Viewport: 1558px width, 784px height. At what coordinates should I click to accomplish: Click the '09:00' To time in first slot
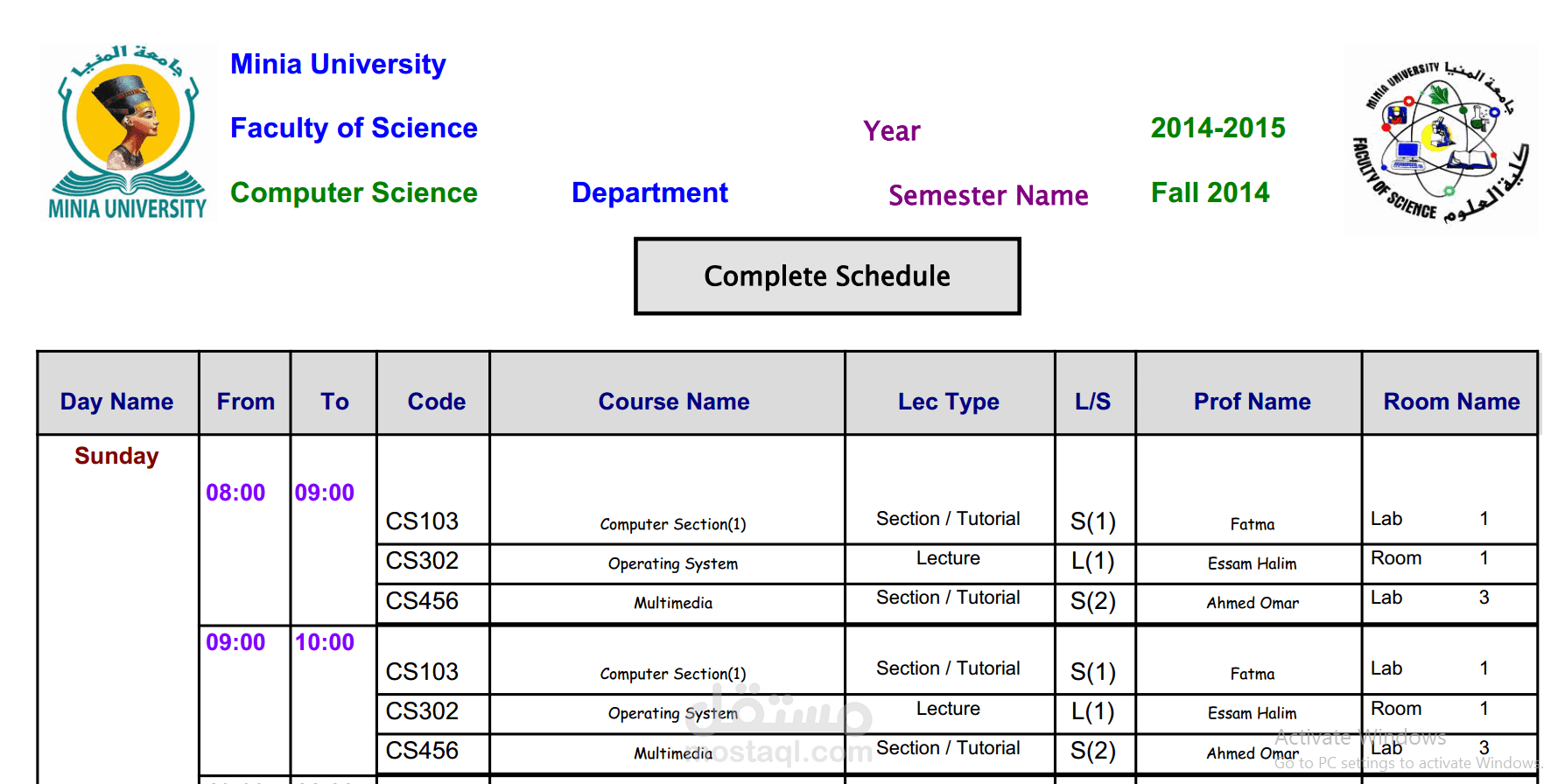tap(325, 493)
